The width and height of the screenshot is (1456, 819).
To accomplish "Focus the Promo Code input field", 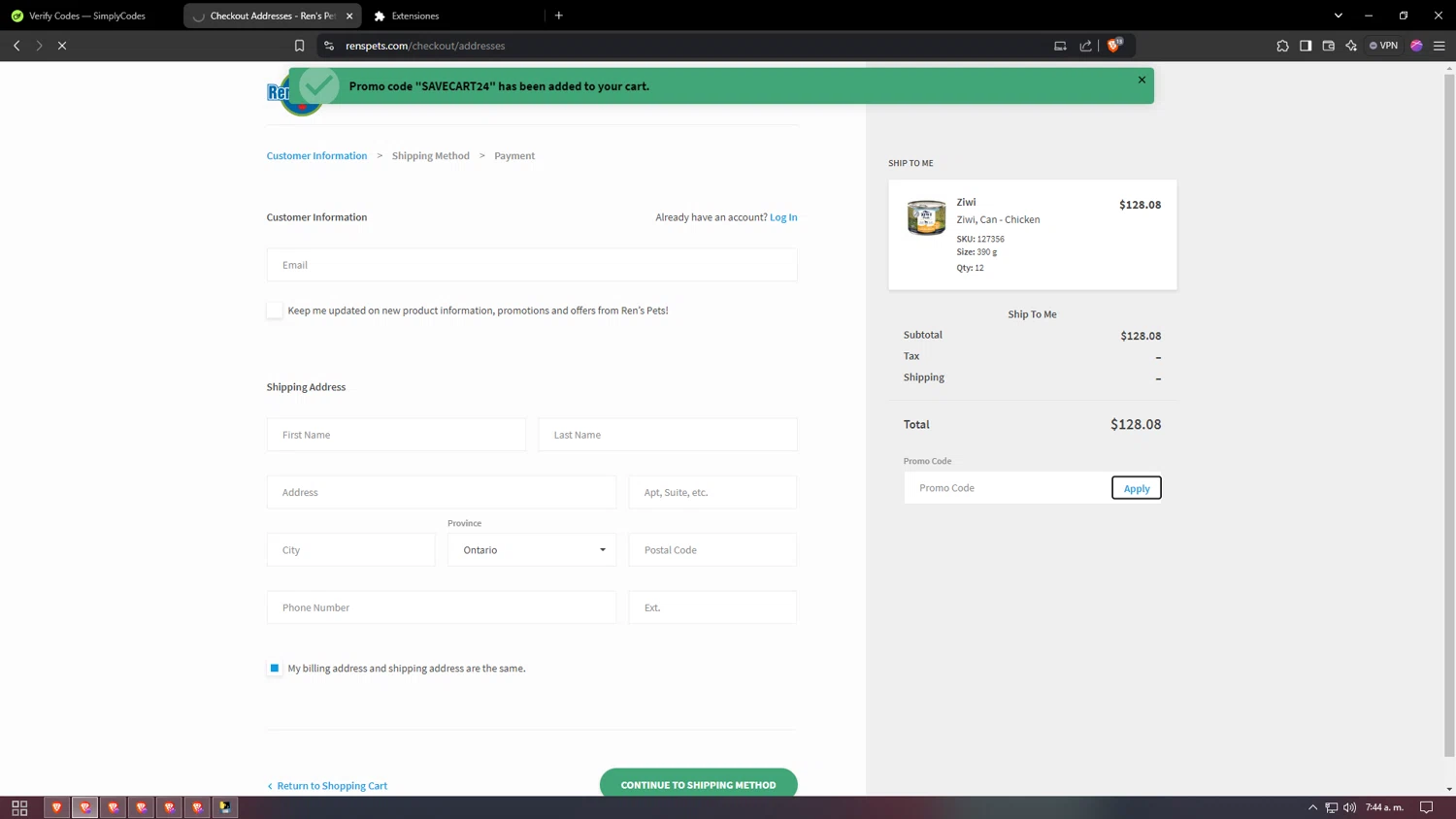I will 1008,488.
